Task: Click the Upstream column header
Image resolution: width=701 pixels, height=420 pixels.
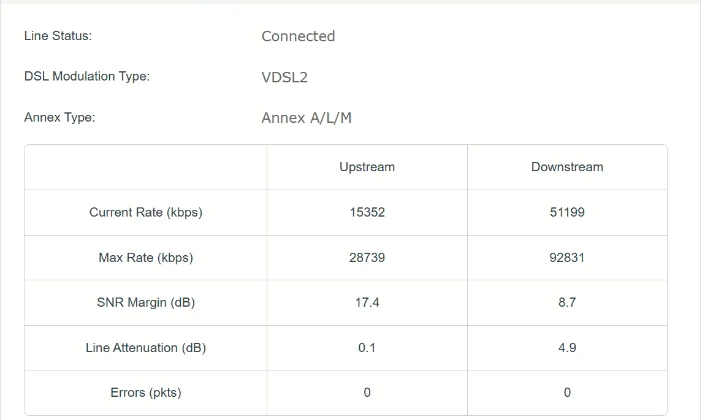Action: [x=367, y=167]
